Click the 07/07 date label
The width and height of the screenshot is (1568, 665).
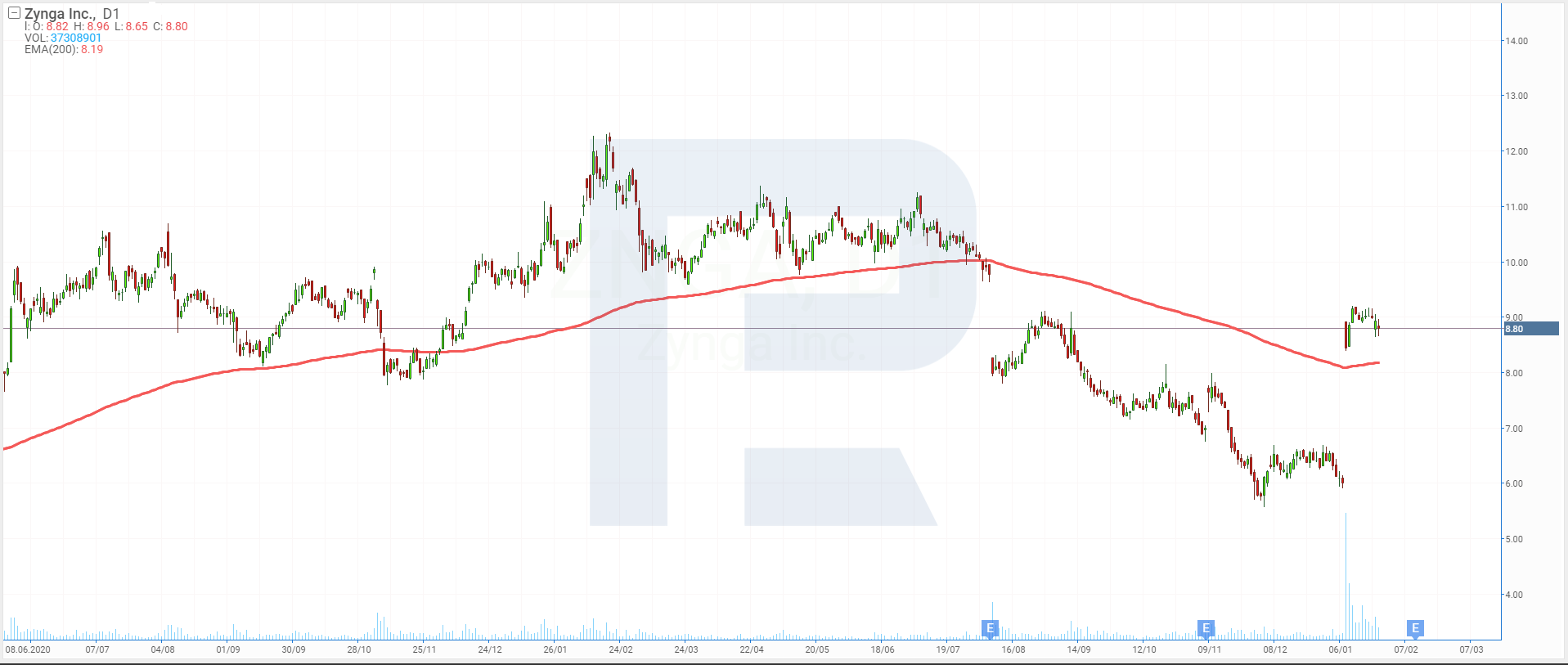[x=97, y=649]
